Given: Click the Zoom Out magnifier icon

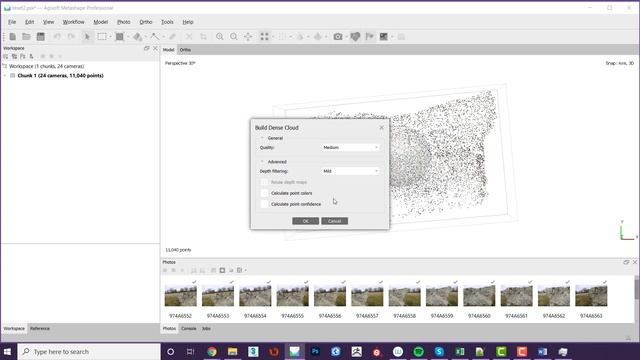Looking at the screenshot, I should [x=234, y=37].
